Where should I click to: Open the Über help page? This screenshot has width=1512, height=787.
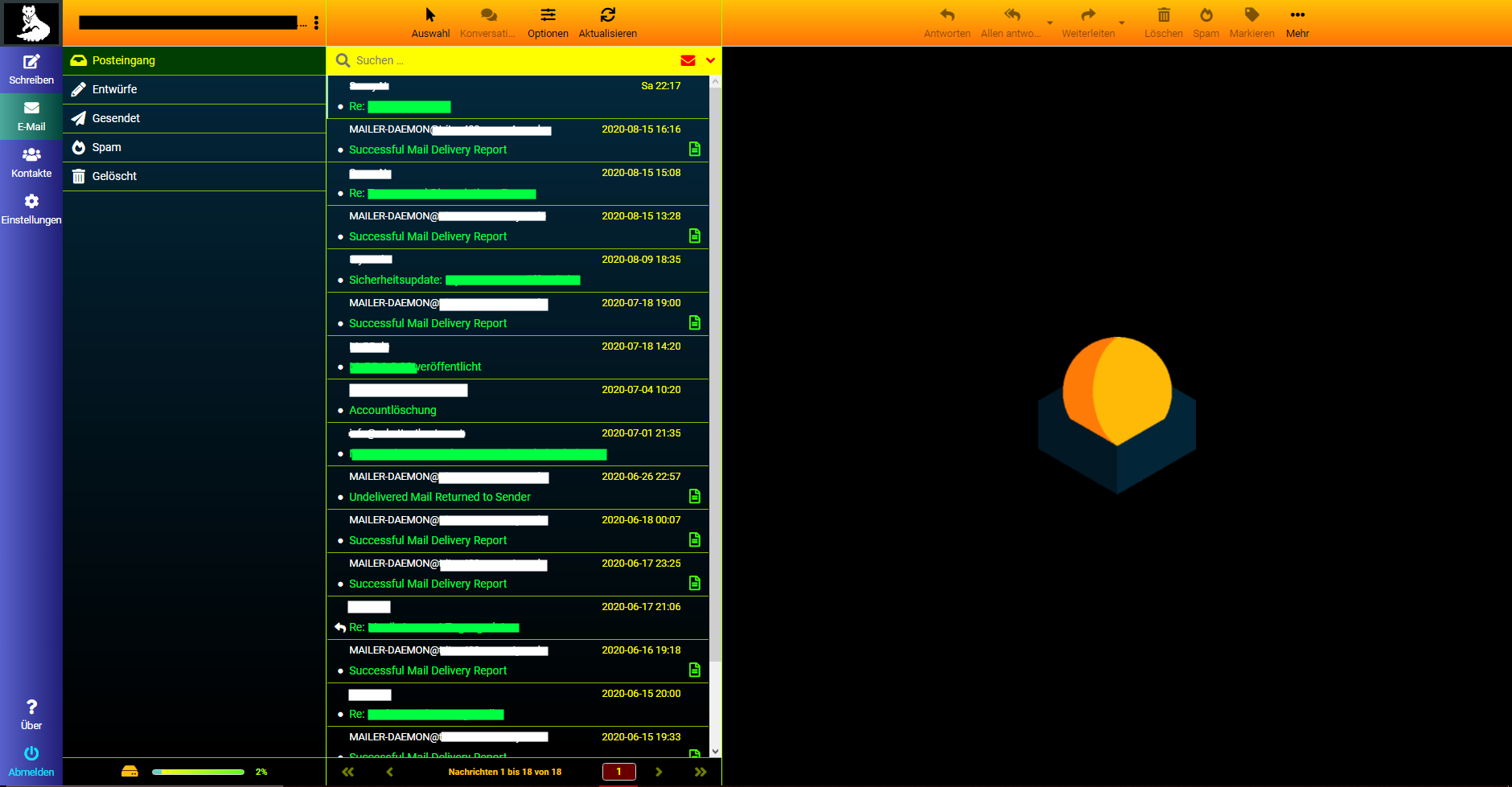(31, 707)
